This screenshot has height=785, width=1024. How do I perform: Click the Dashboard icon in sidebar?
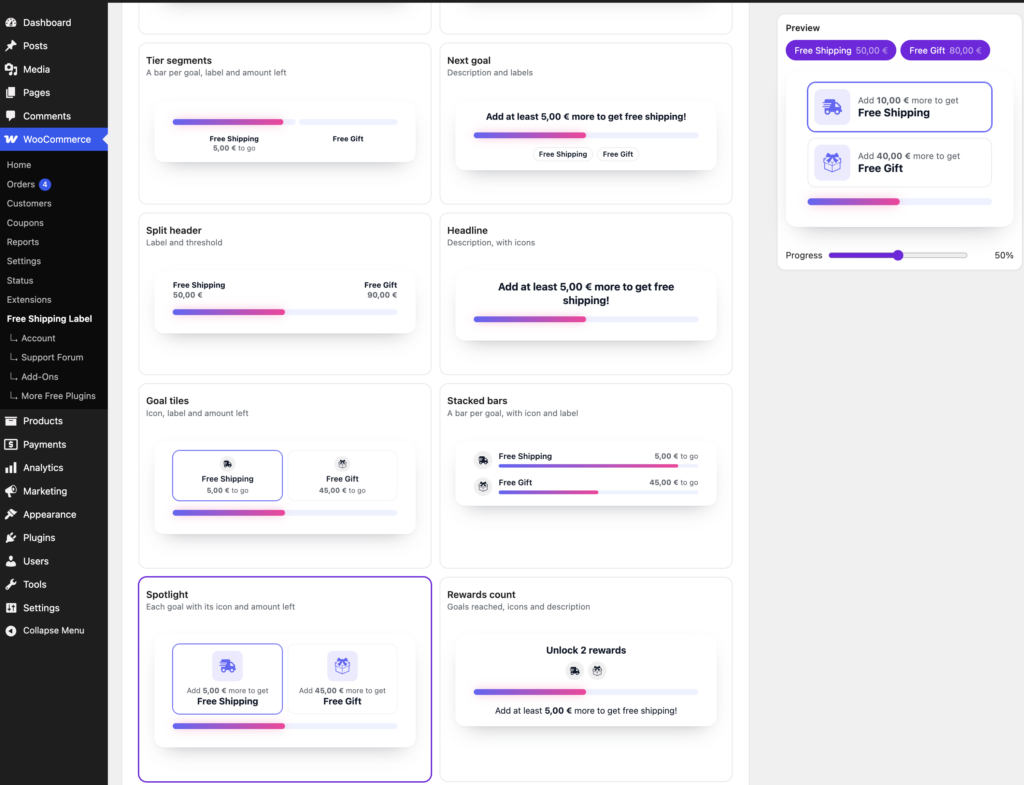11,22
